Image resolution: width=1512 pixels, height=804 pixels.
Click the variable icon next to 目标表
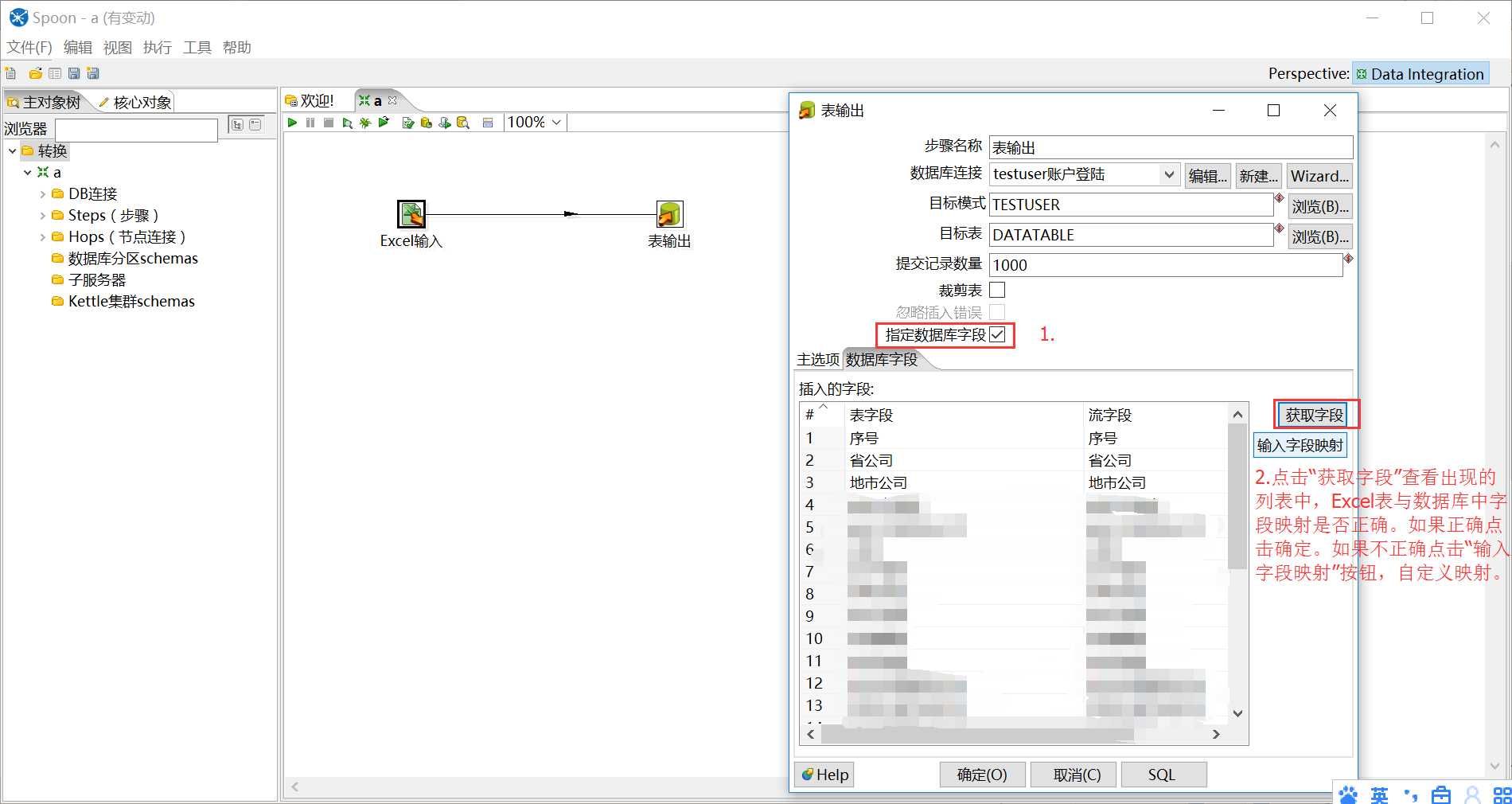coord(1280,228)
